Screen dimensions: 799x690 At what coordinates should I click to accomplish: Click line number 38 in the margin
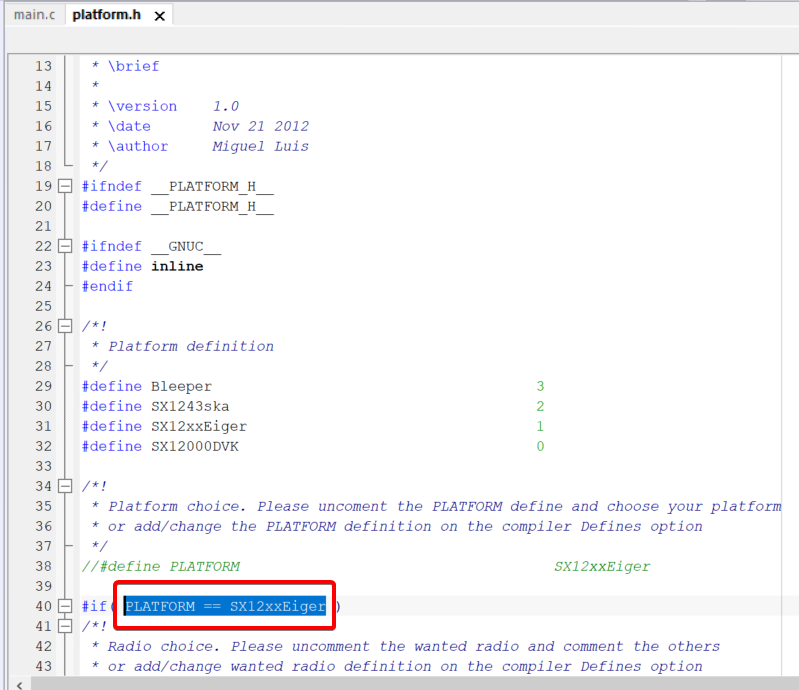pyautogui.click(x=43, y=566)
